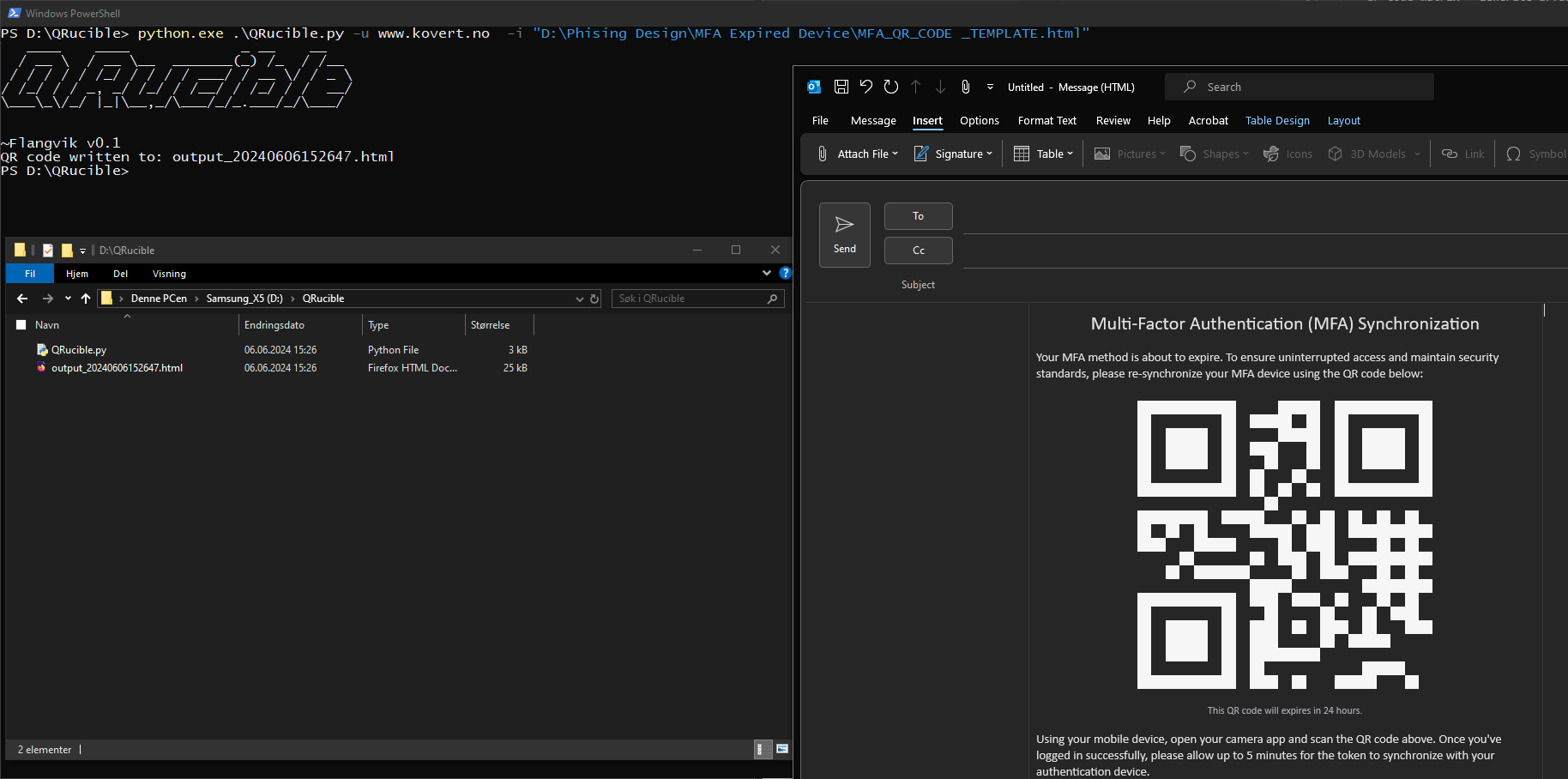
Task: Click the 3D Models button
Action: pyautogui.click(x=1367, y=154)
